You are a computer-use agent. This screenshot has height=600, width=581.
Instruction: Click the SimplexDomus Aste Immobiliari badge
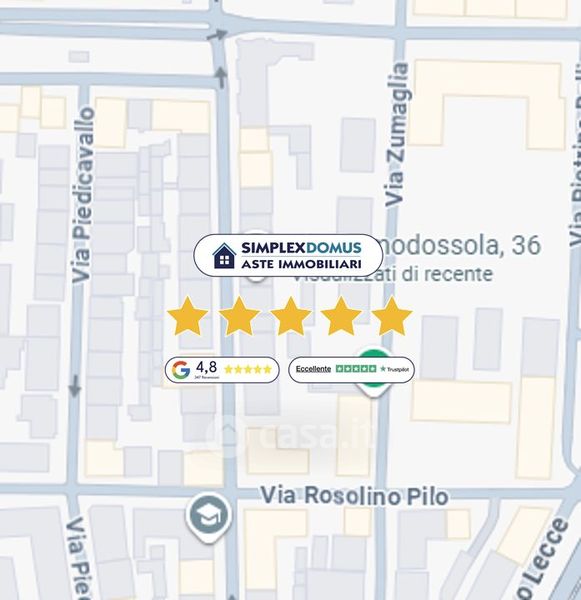288,255
